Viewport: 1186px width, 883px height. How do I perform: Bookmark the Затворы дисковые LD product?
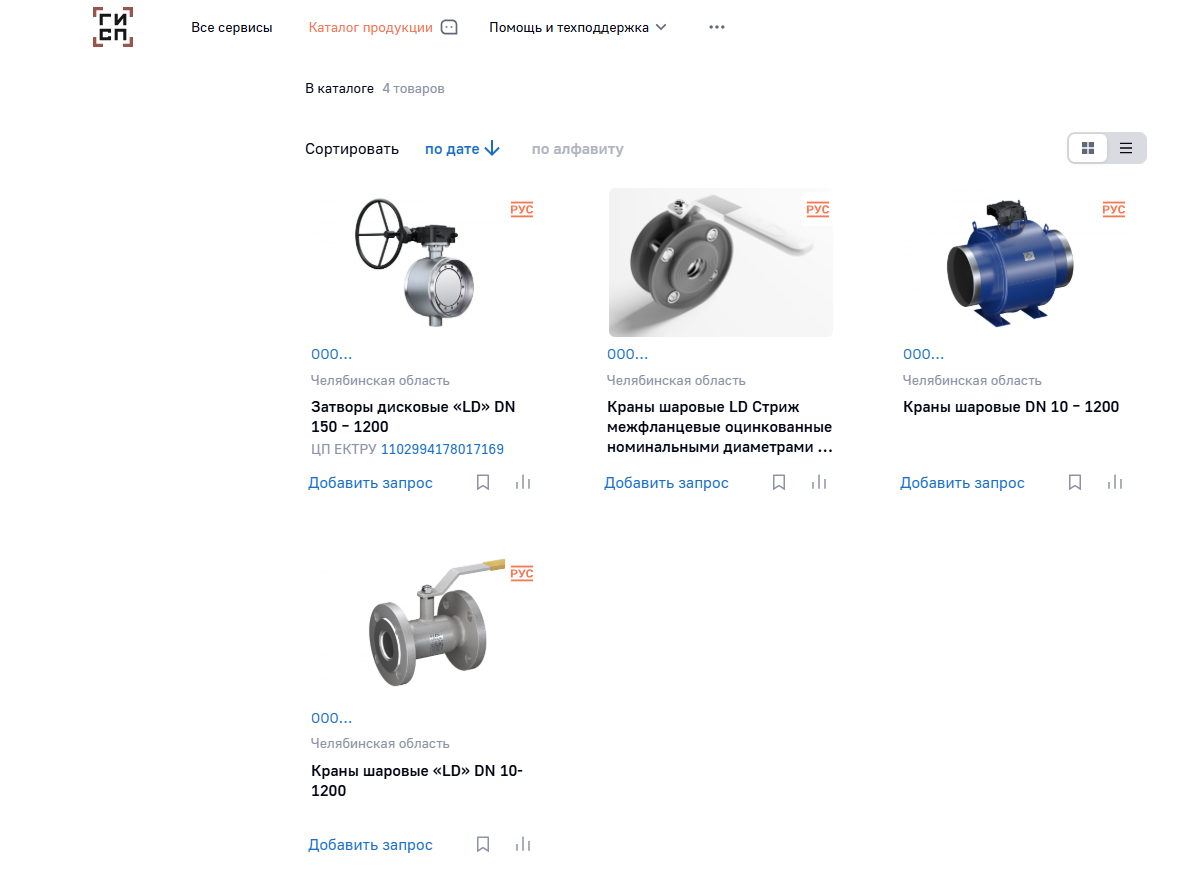click(x=483, y=482)
